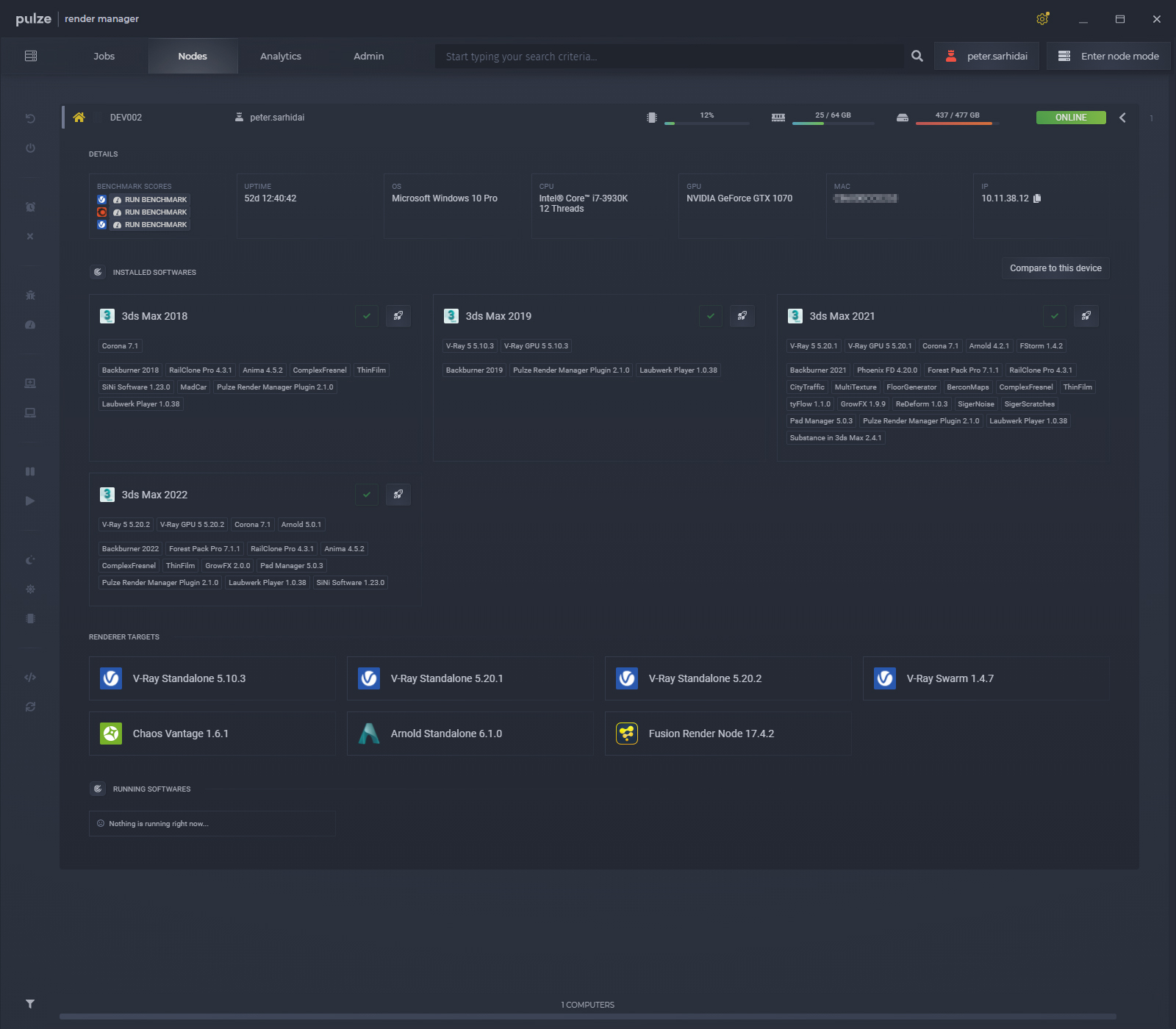Click the peter.sarhidai user button

click(986, 56)
